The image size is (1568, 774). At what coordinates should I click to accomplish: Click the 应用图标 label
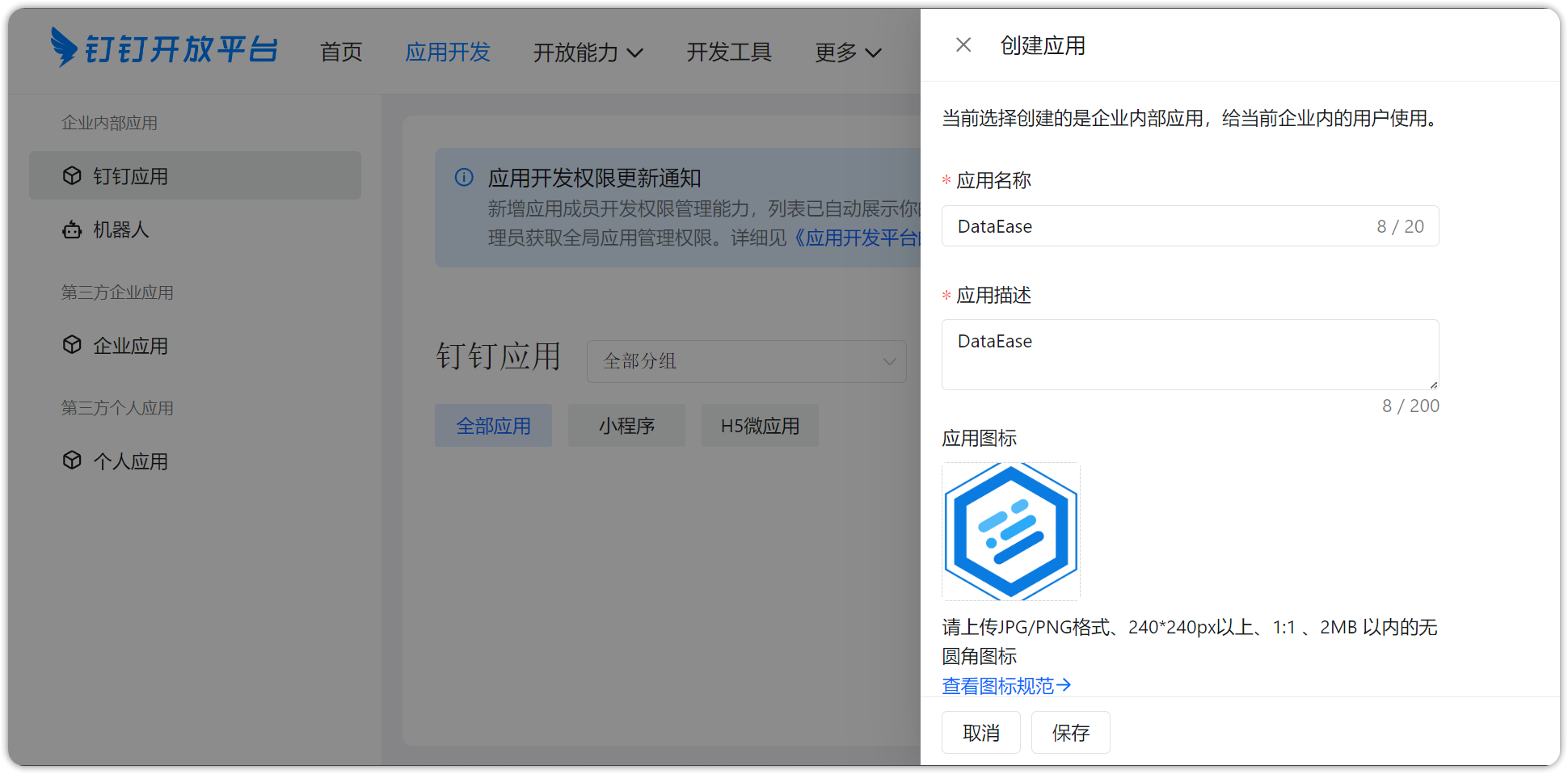(979, 439)
